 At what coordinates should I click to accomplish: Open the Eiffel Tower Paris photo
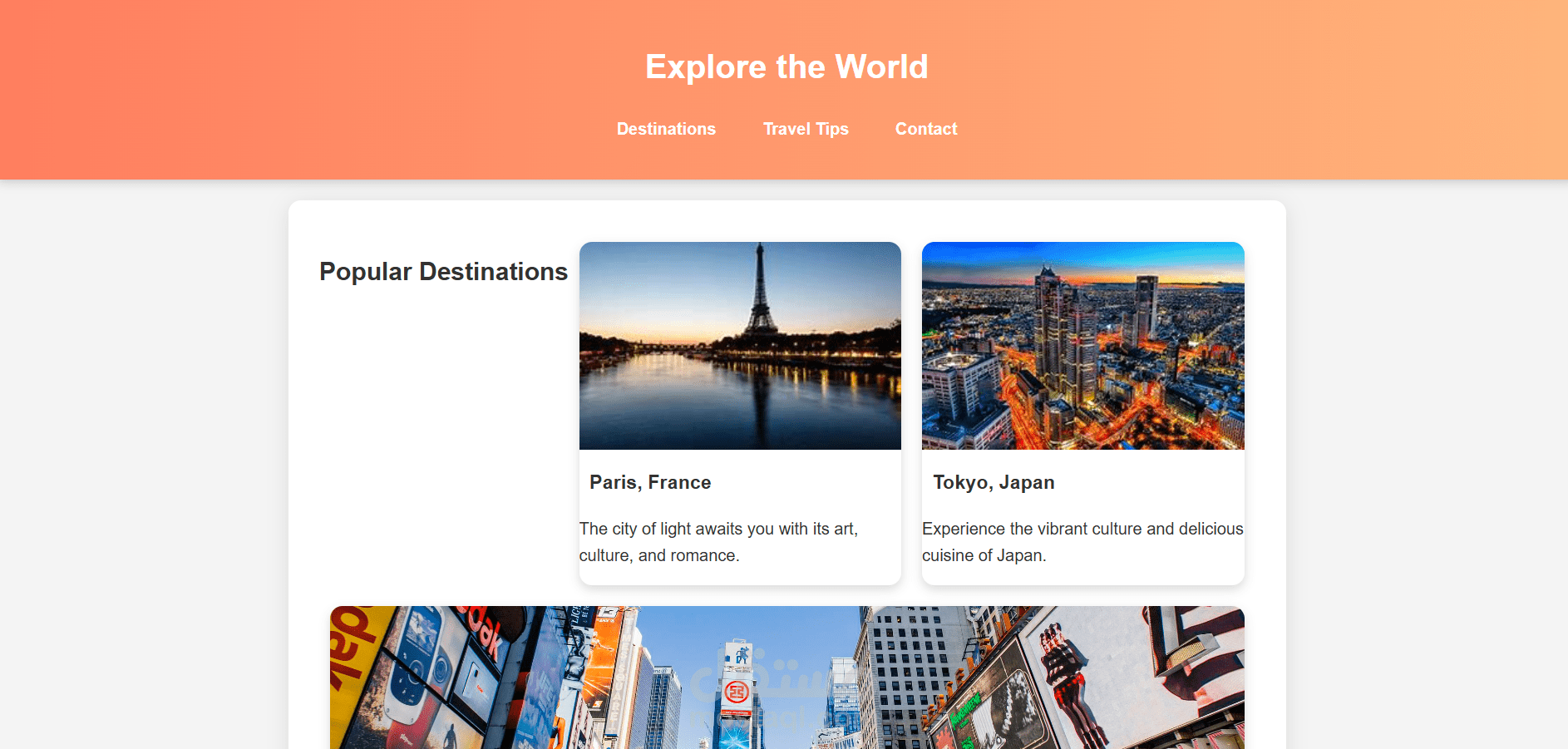point(740,346)
